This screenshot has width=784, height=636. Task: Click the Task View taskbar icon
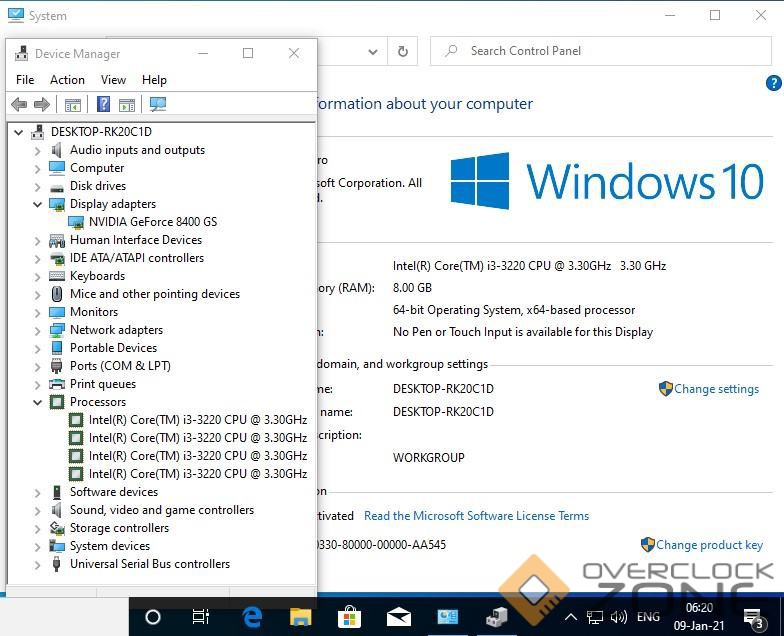point(201,617)
